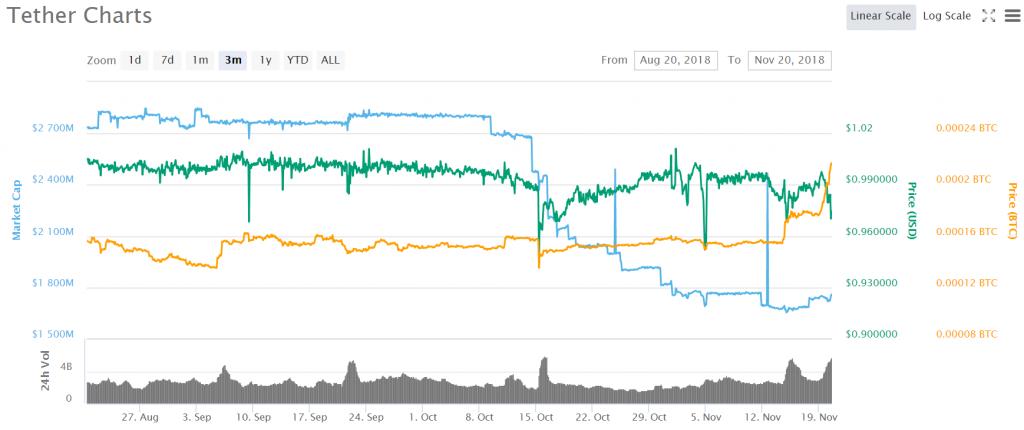Click the 24h Vol axis label

(x=46, y=372)
